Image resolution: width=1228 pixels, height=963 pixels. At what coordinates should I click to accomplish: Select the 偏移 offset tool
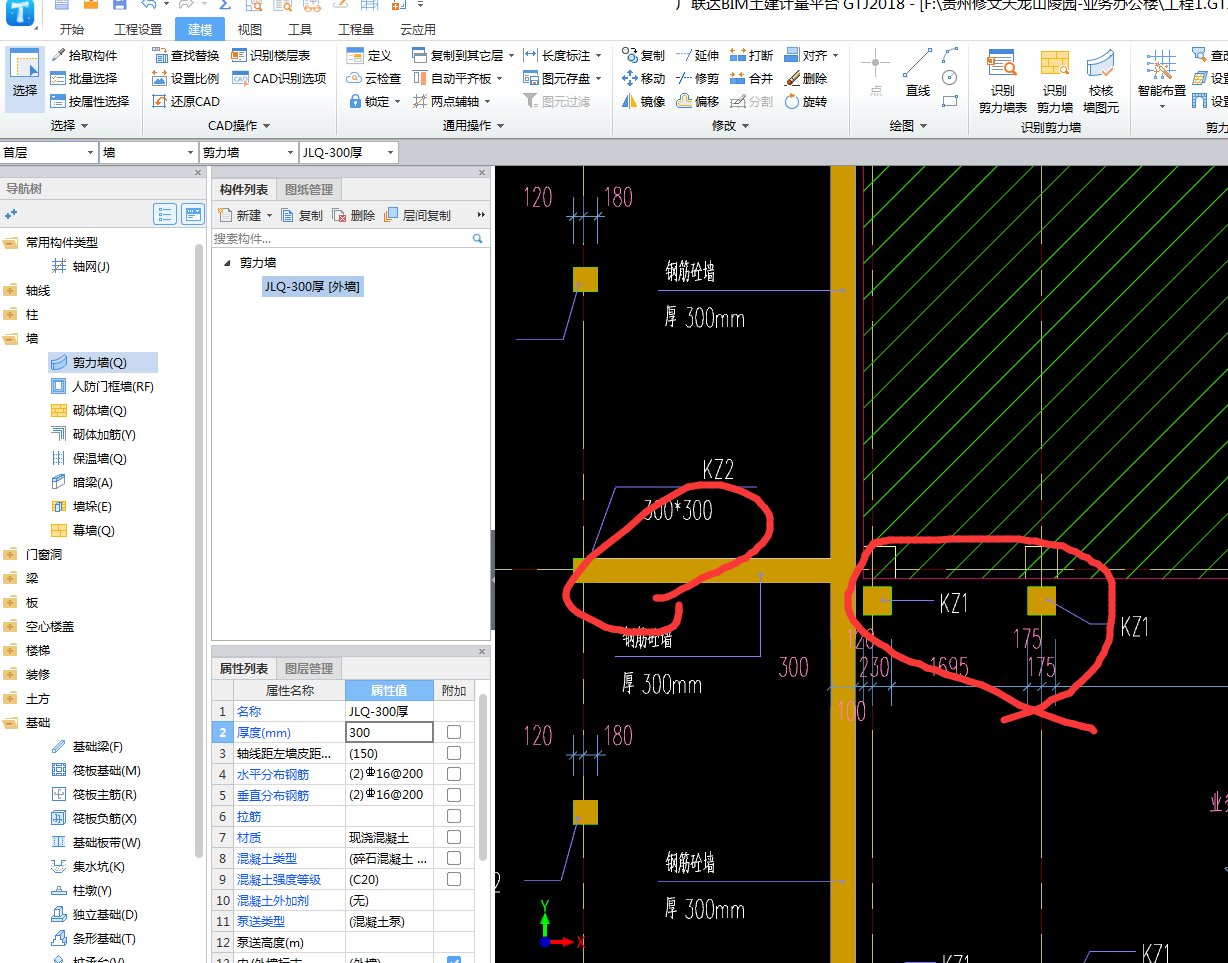tap(697, 101)
